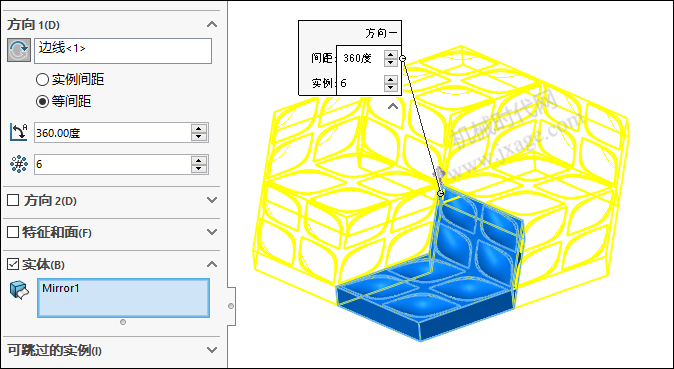
Task: Click the solid body icon beside Mirror1
Action: pyautogui.click(x=19, y=290)
